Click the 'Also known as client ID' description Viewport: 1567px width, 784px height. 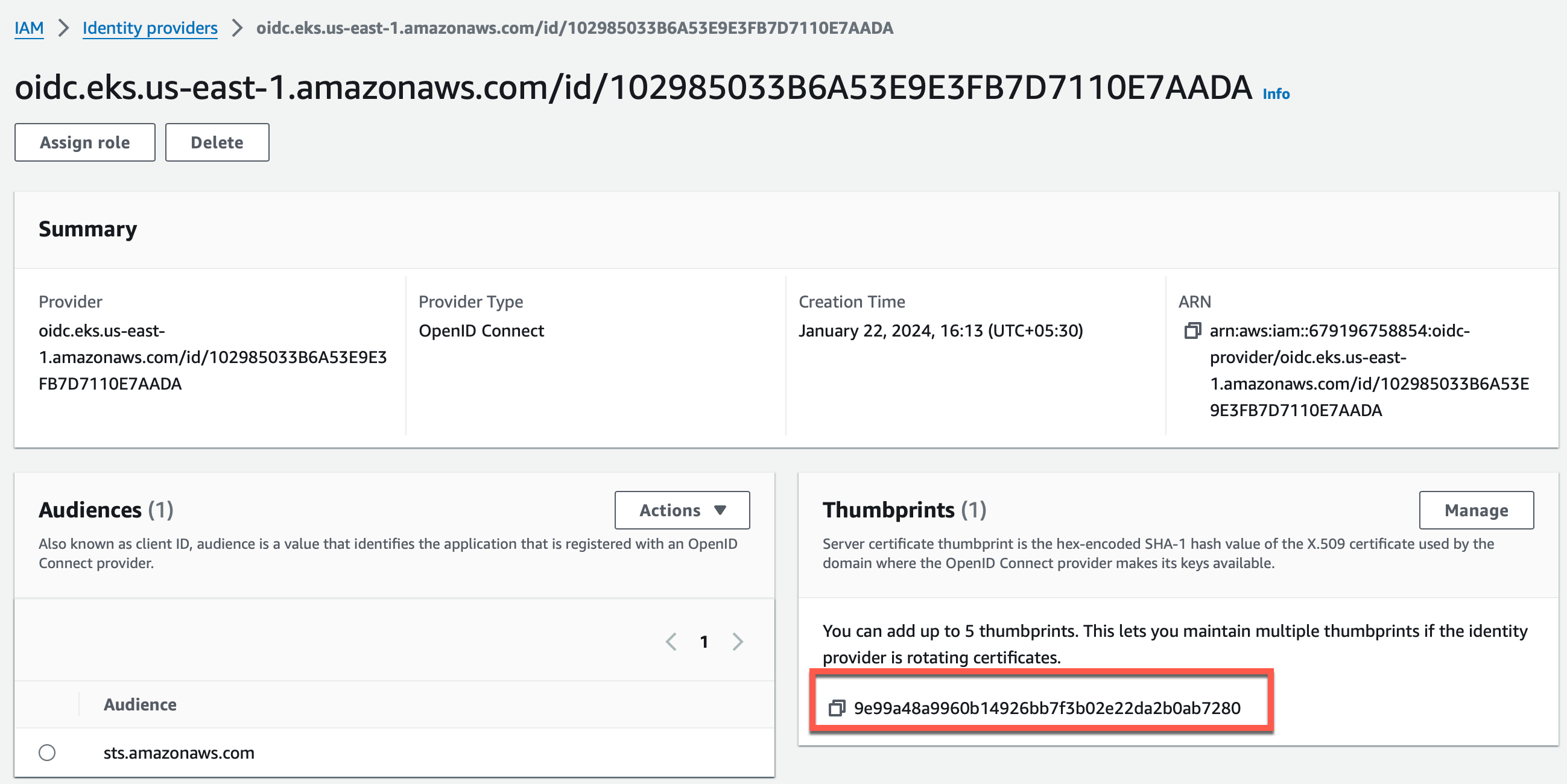click(x=387, y=554)
